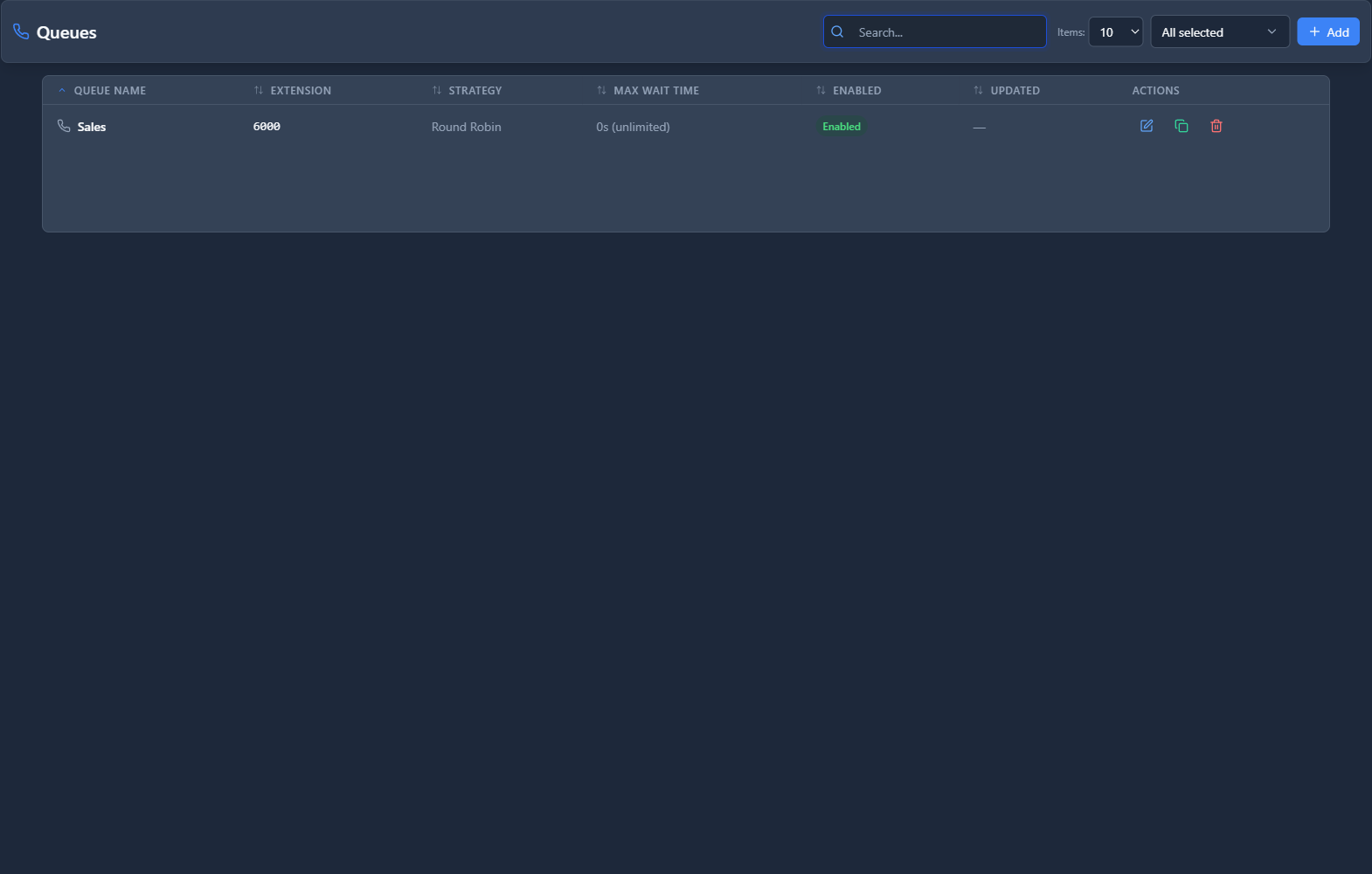Sort table by Enabled column header
This screenshot has height=874, width=1372.
[x=856, y=90]
